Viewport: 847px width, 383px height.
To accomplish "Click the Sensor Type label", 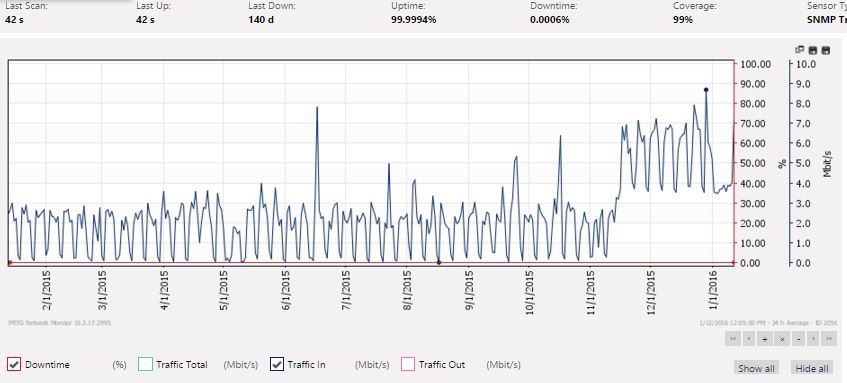I will pos(826,6).
